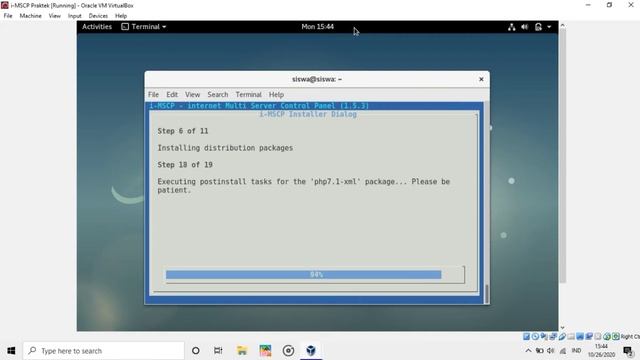Open the VirtualBox Devices menu
640x360 pixels.
pos(98,16)
